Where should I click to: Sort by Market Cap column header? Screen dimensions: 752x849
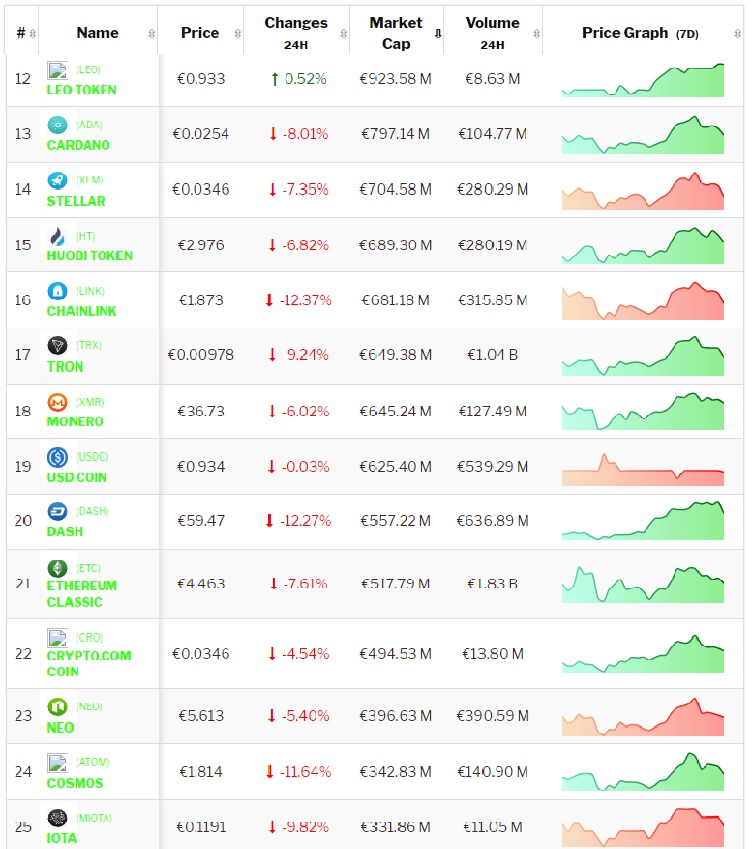(x=395, y=33)
